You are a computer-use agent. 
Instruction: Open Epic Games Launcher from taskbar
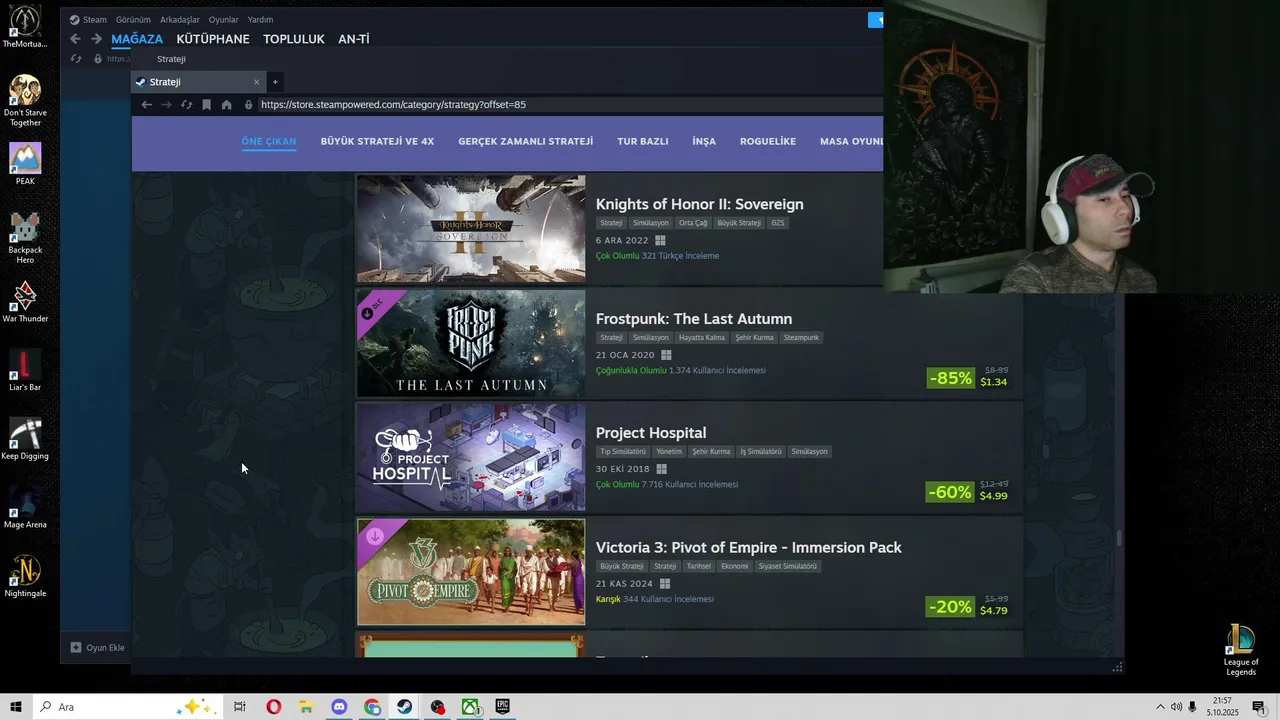[502, 707]
